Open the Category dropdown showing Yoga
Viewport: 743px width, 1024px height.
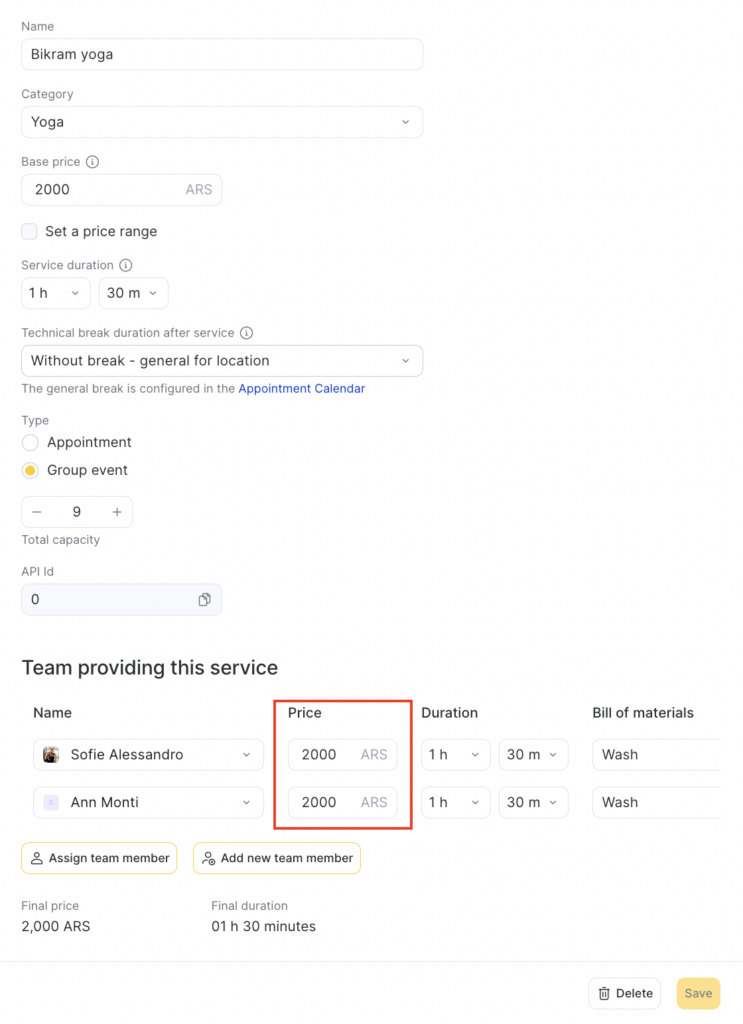coord(222,122)
